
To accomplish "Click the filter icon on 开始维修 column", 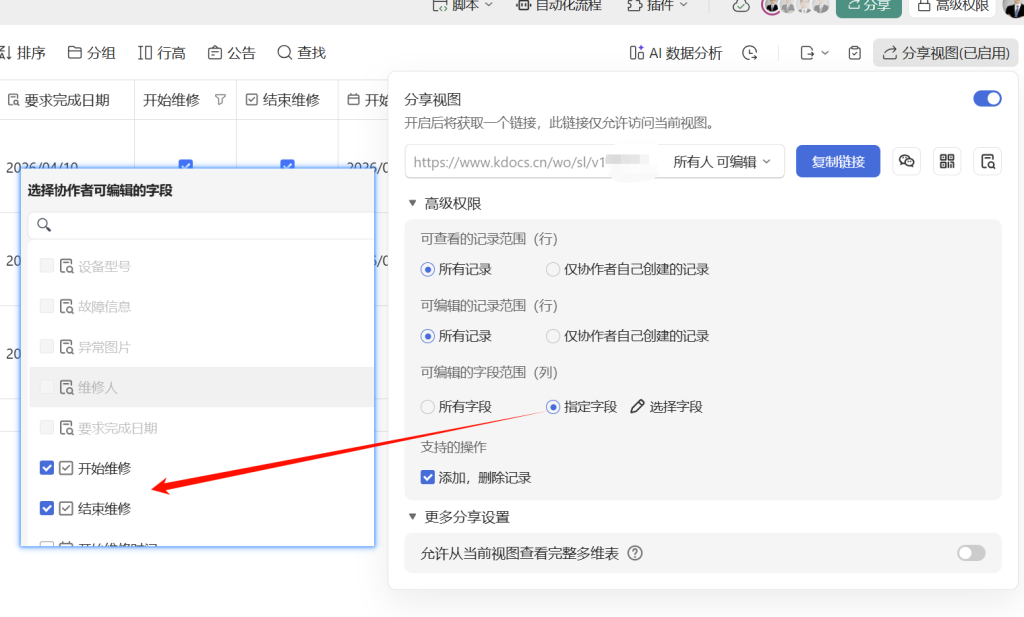I will (x=221, y=100).
